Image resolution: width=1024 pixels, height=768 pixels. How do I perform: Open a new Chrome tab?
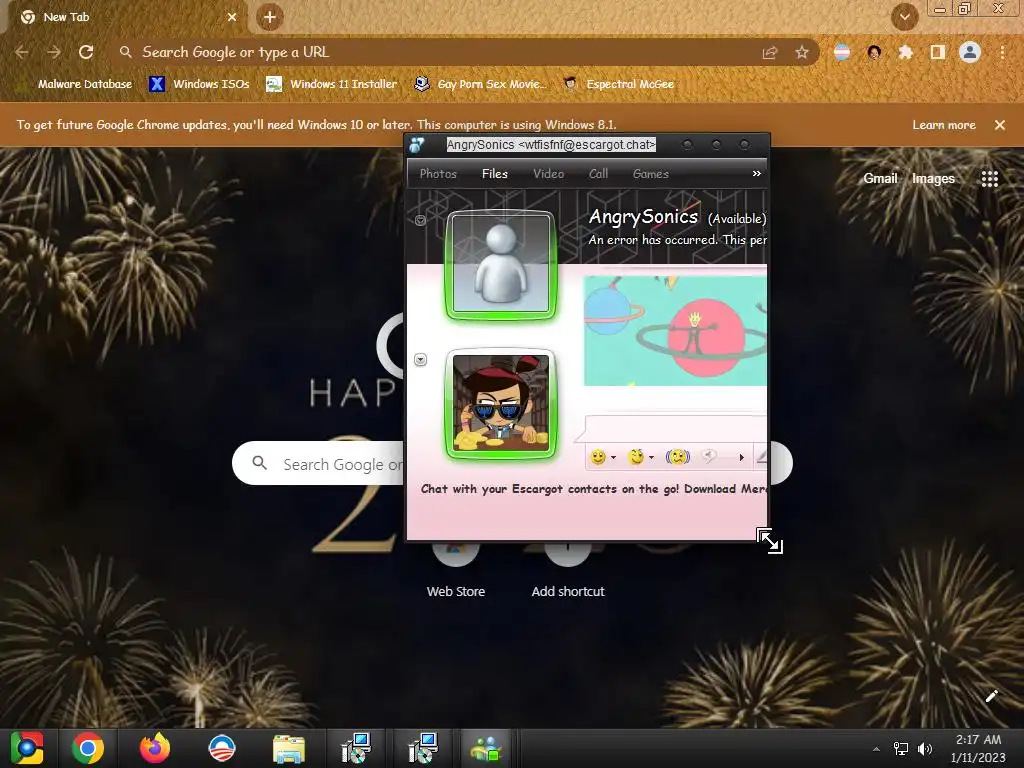(270, 17)
